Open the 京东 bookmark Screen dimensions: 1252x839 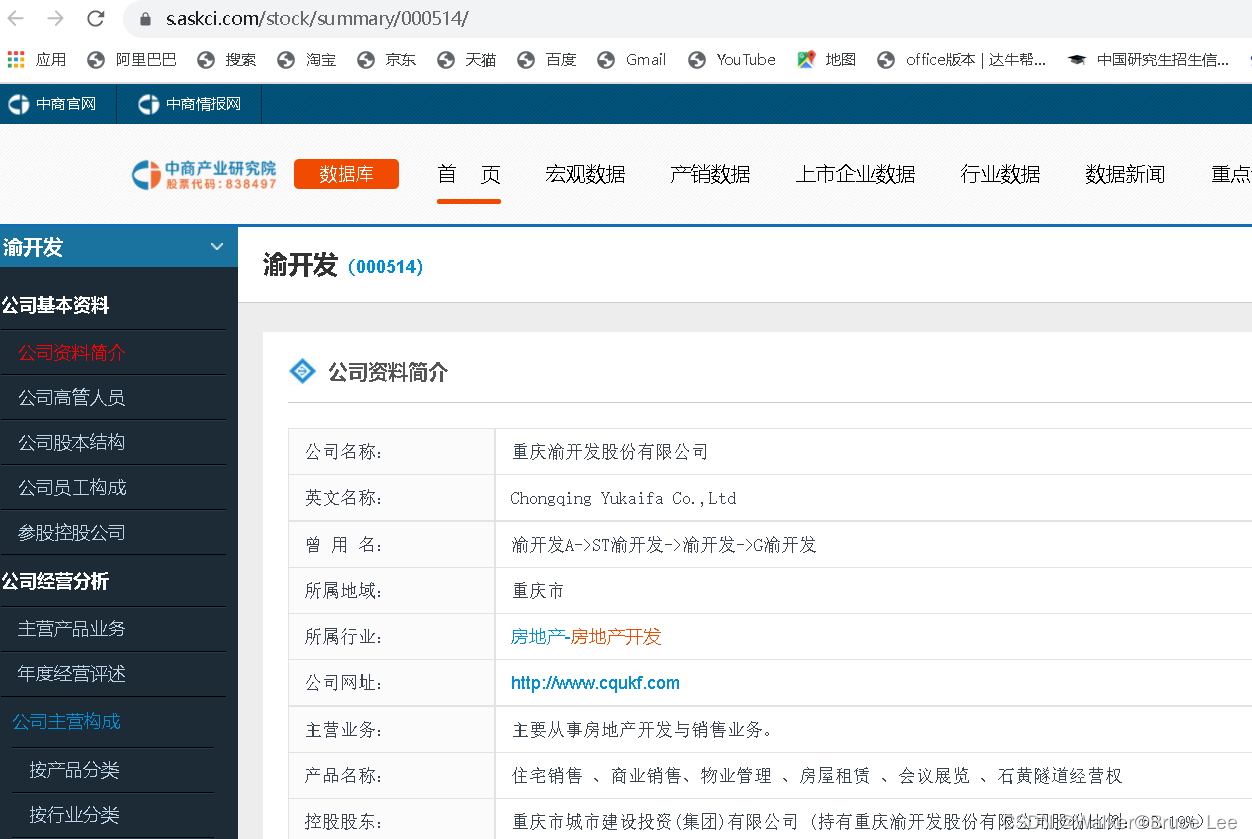tap(387, 60)
